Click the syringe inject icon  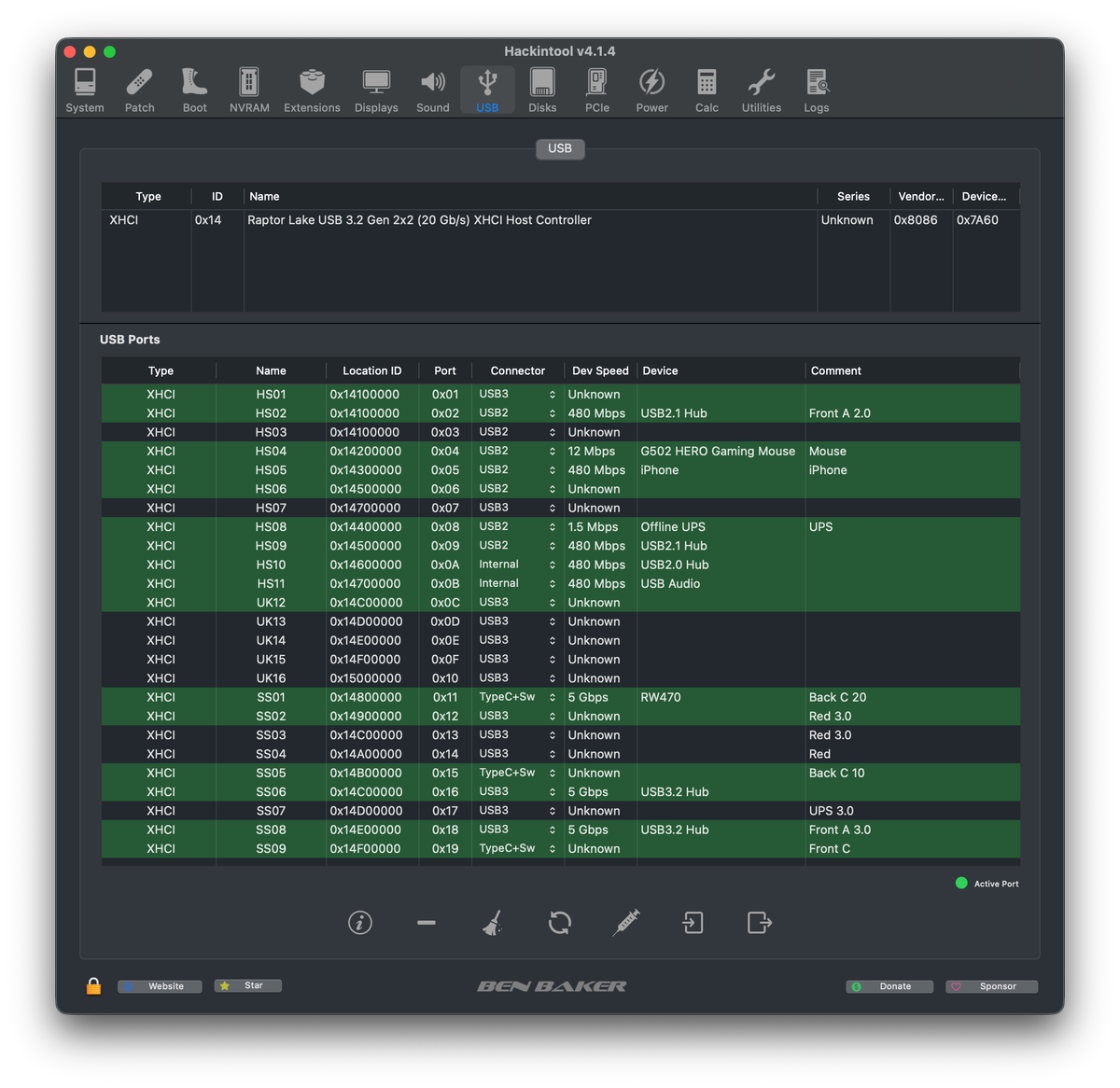[626, 923]
